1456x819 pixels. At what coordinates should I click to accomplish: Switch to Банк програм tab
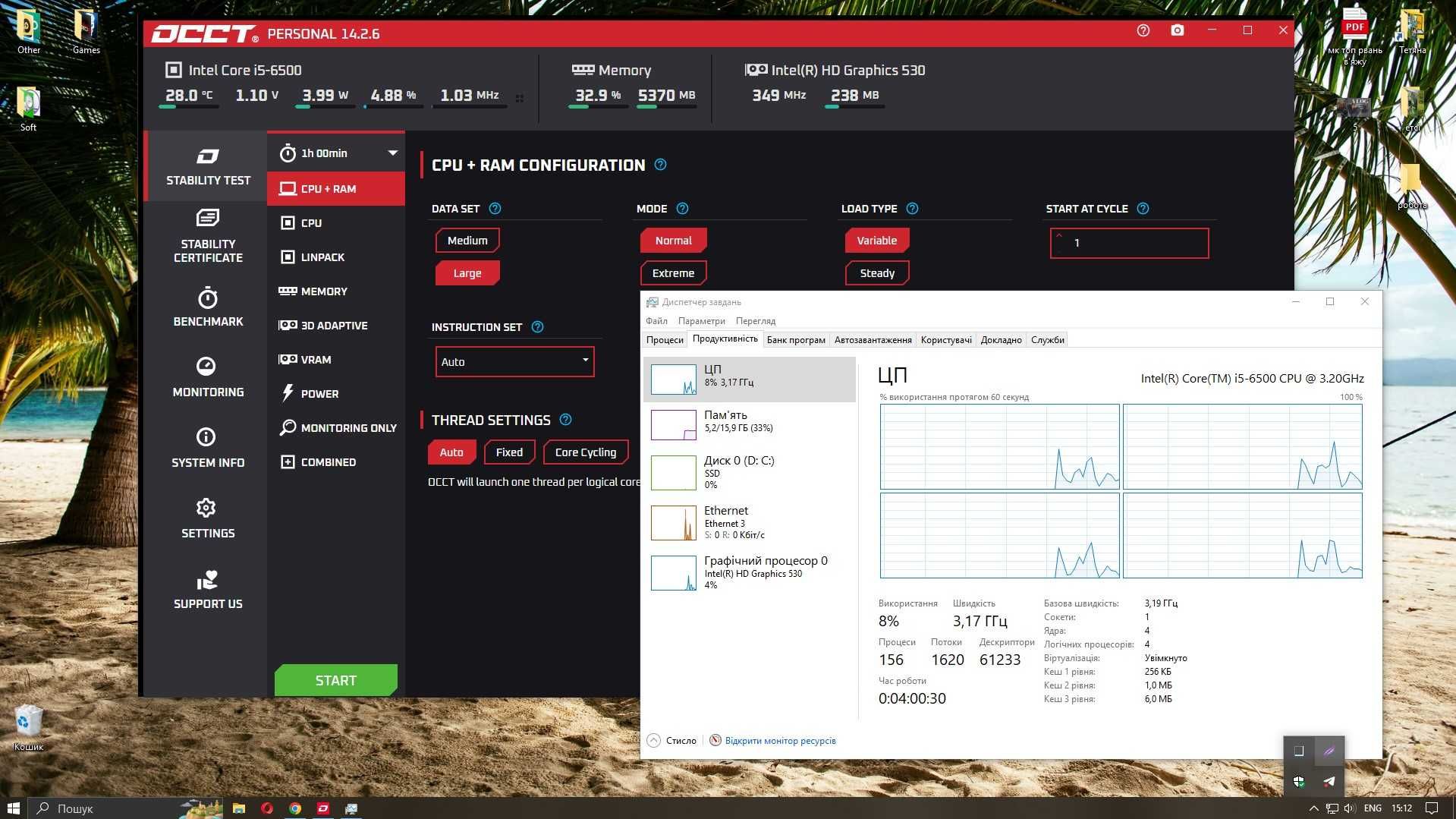tap(796, 340)
